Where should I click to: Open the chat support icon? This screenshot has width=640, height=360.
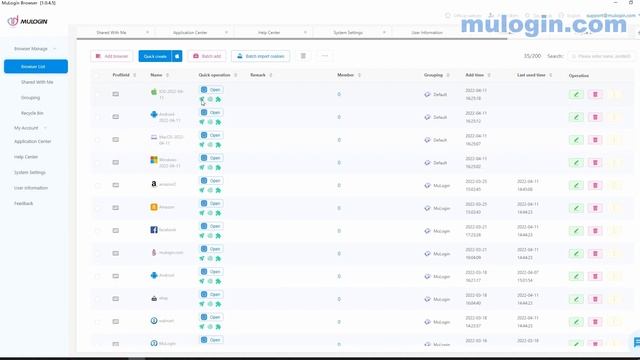(636, 342)
